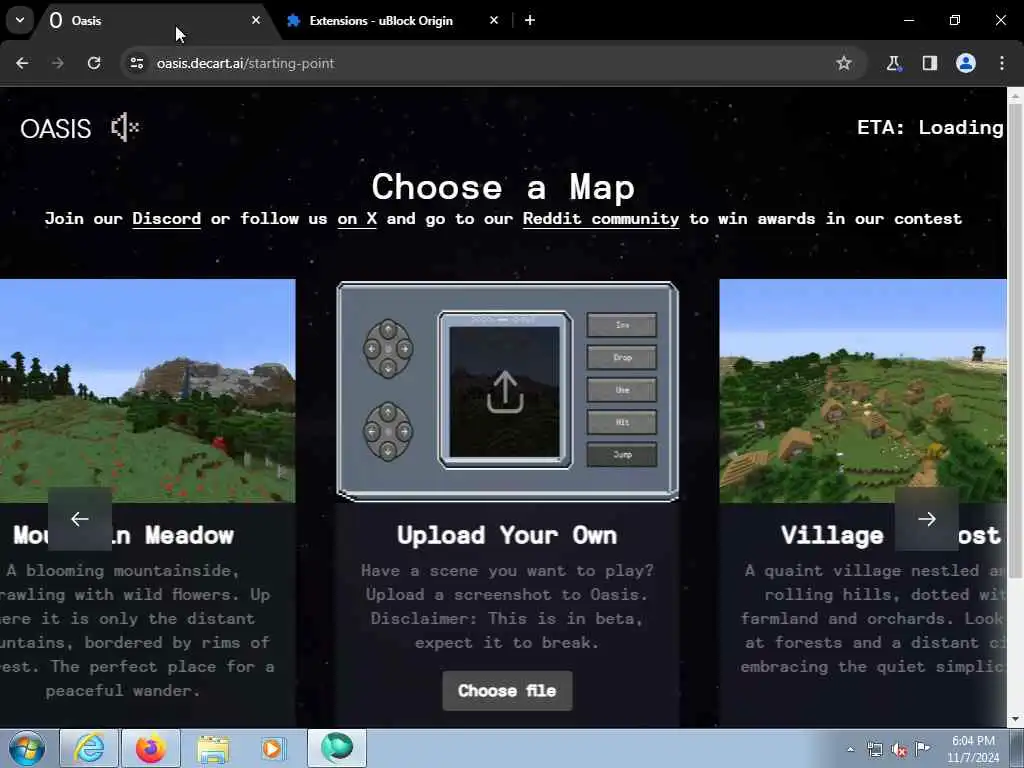Toggle the muted sound speaker icon

[125, 127]
